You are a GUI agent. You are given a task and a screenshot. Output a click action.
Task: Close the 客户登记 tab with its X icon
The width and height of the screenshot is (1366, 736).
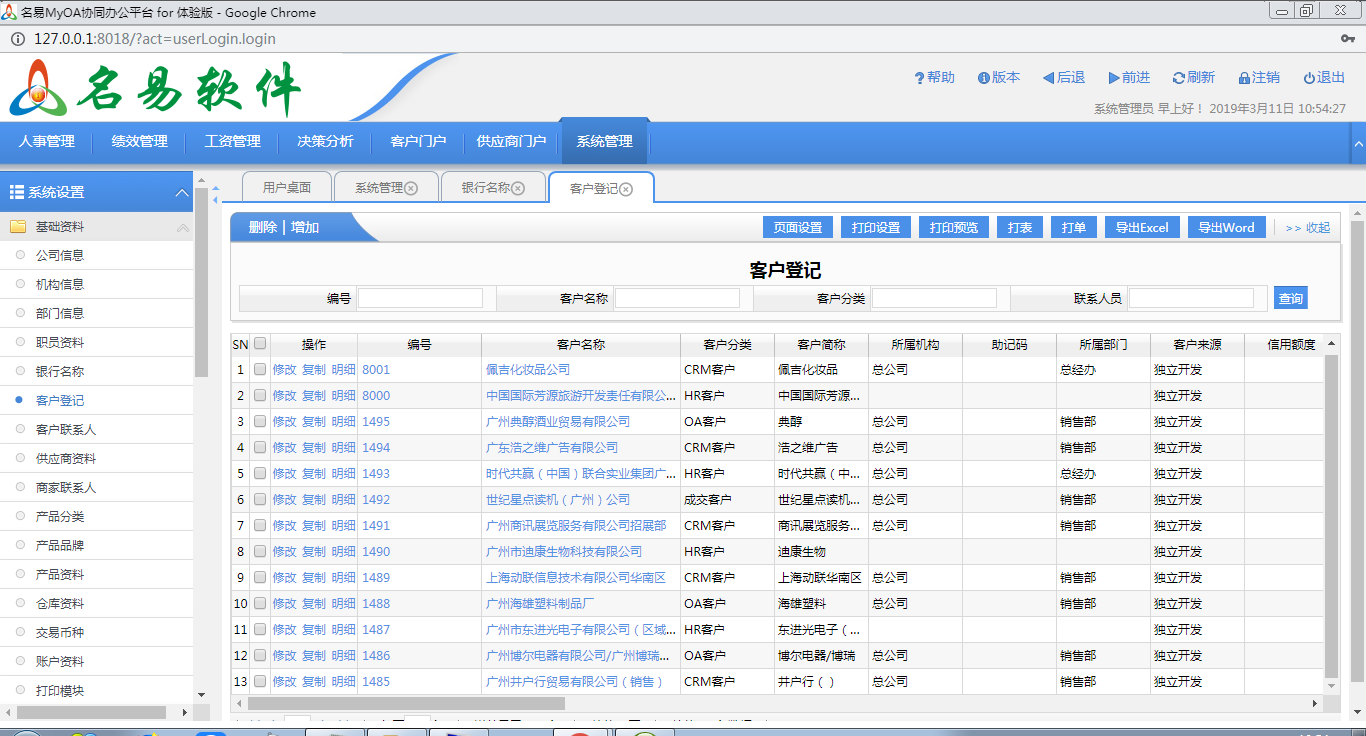[626, 189]
